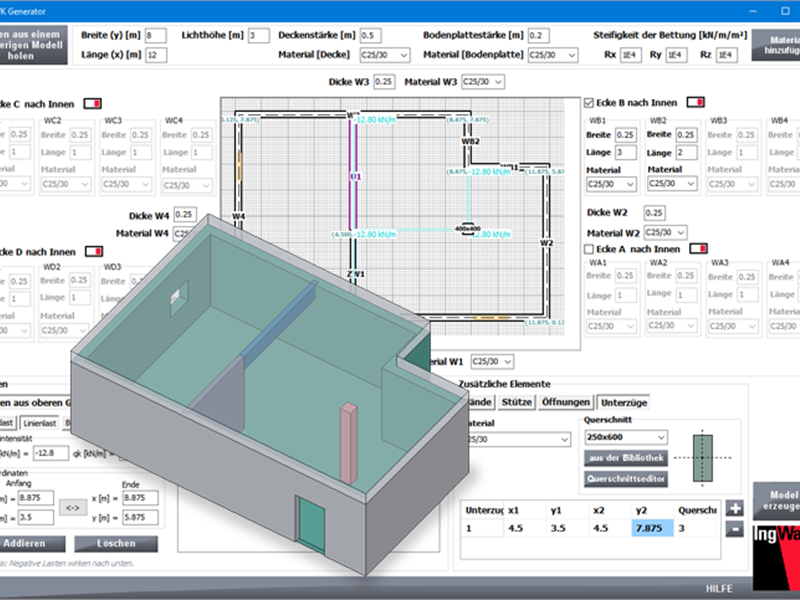Click the aus der Bibliothek button
This screenshot has width=800, height=600.
coord(625,458)
